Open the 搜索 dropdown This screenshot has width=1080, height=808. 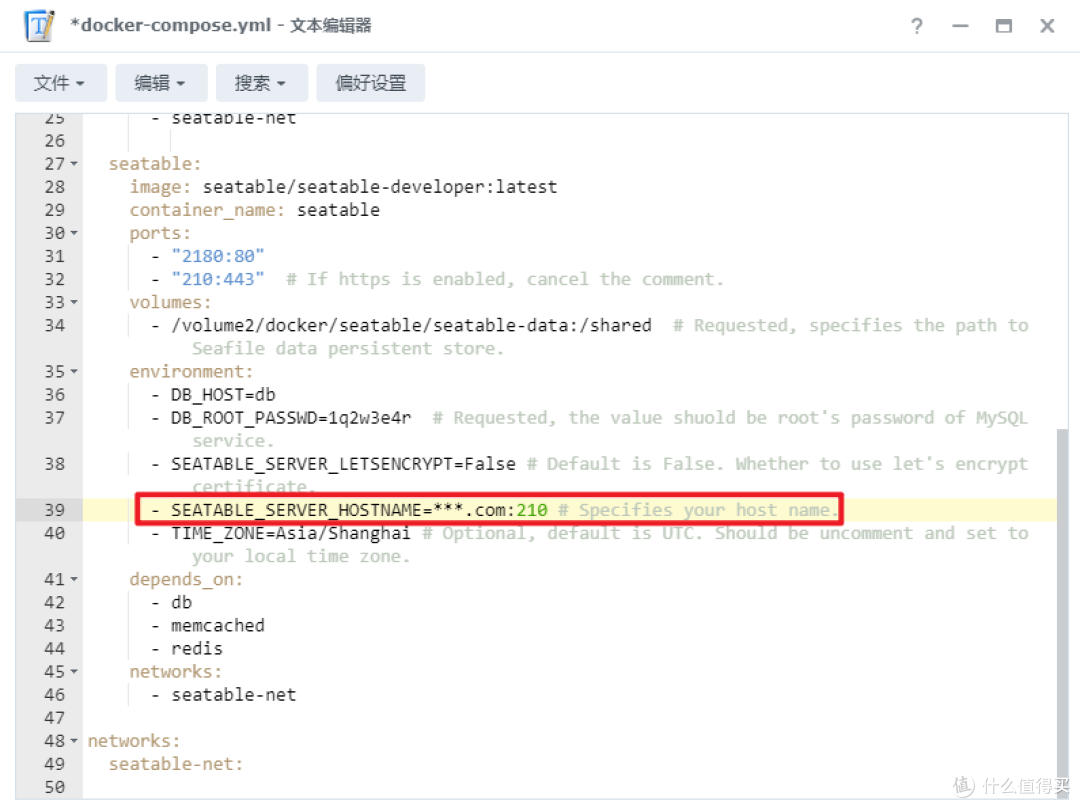tap(261, 83)
